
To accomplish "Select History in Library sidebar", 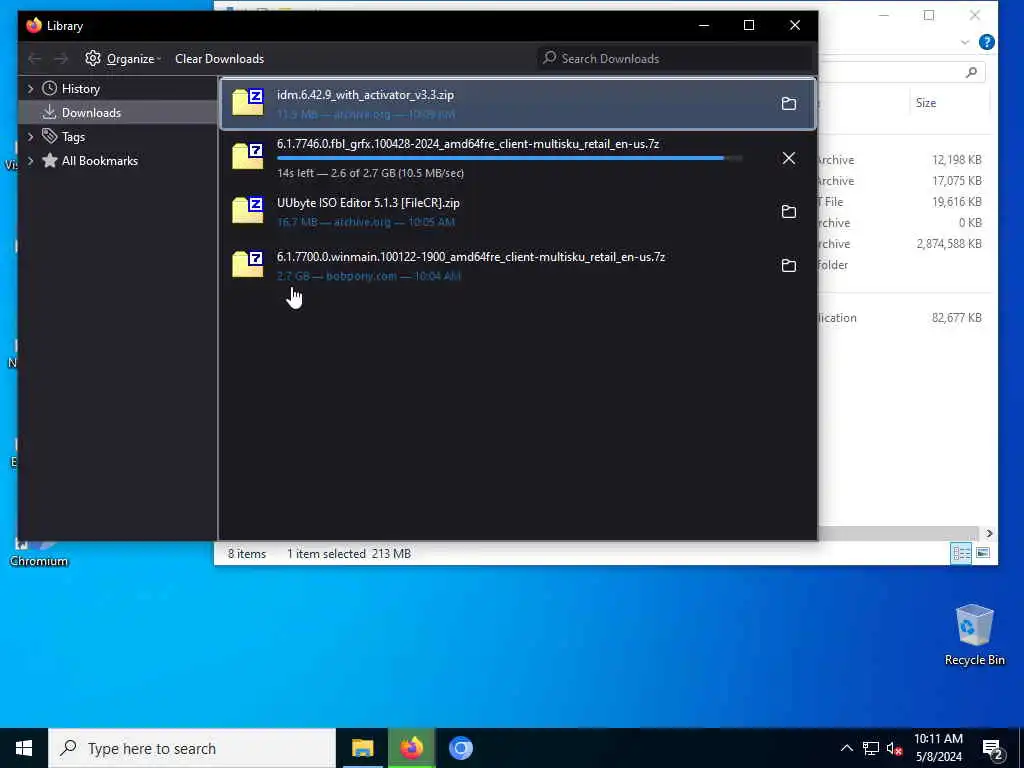I will pos(80,89).
